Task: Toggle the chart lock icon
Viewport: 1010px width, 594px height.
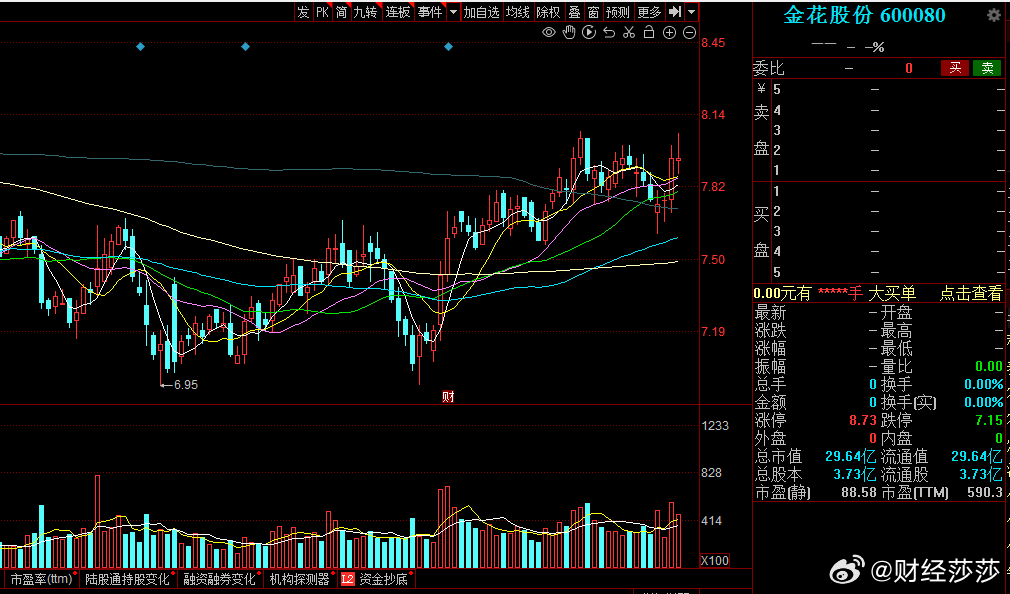Action: (x=649, y=32)
